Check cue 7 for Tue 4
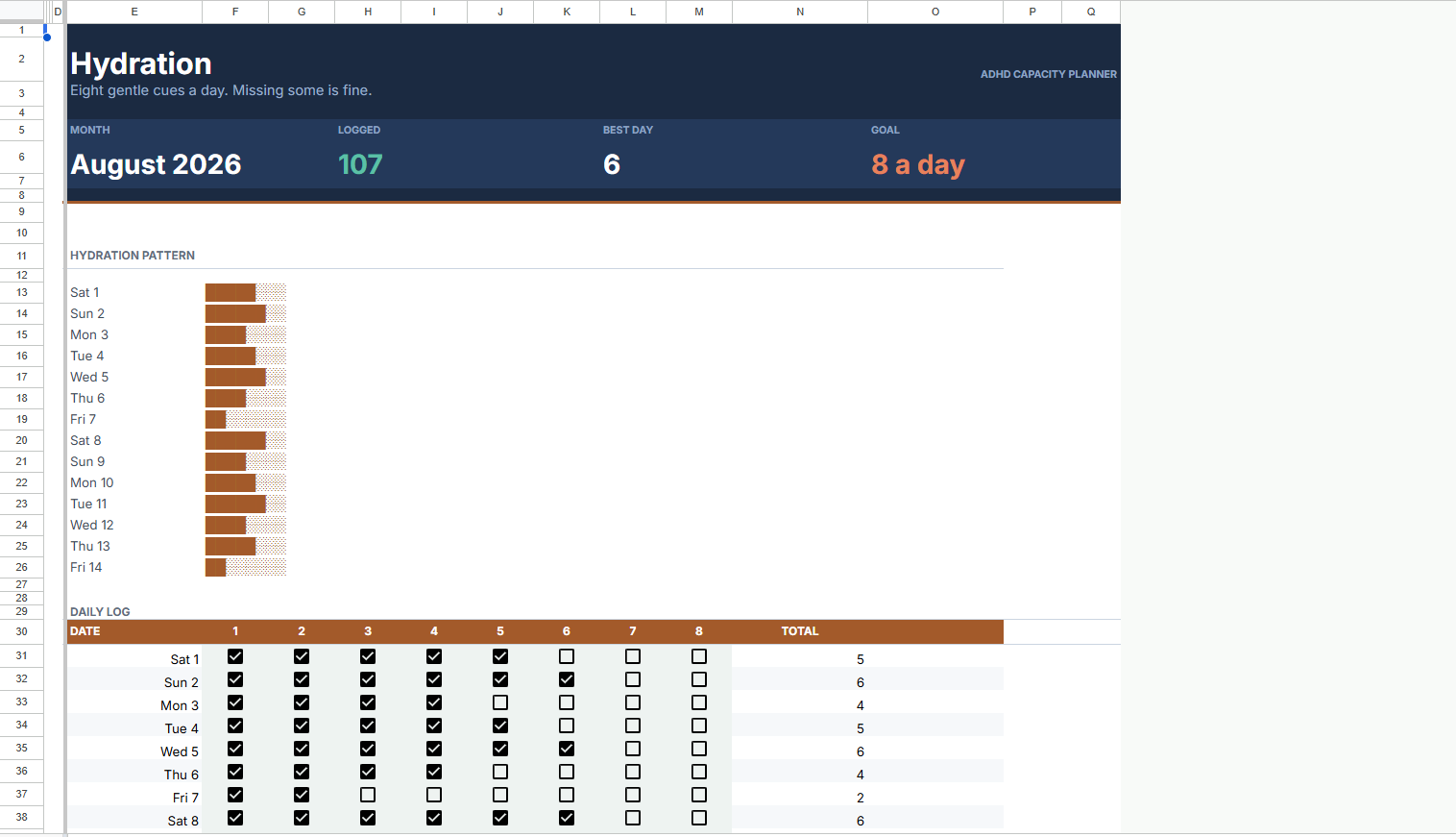 [x=633, y=726]
